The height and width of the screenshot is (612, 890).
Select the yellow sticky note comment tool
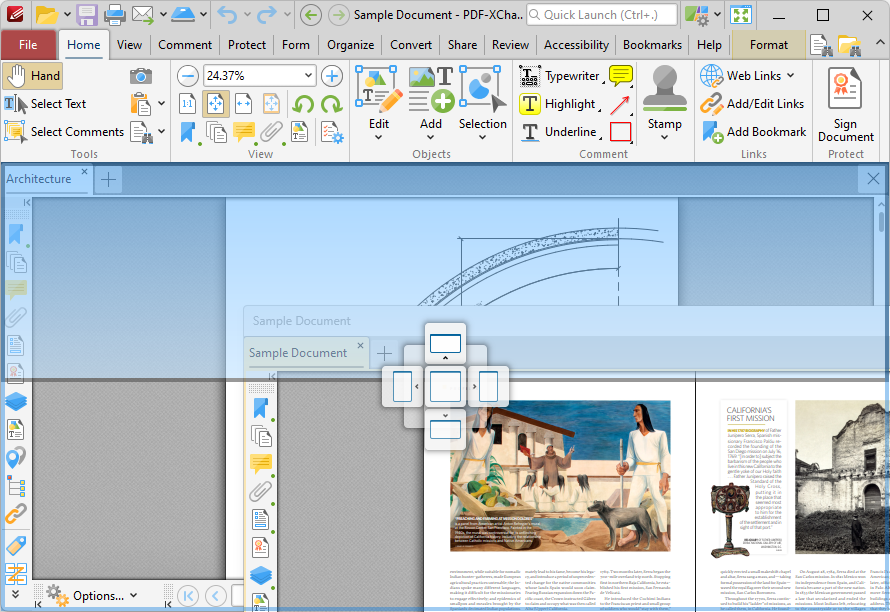[620, 76]
